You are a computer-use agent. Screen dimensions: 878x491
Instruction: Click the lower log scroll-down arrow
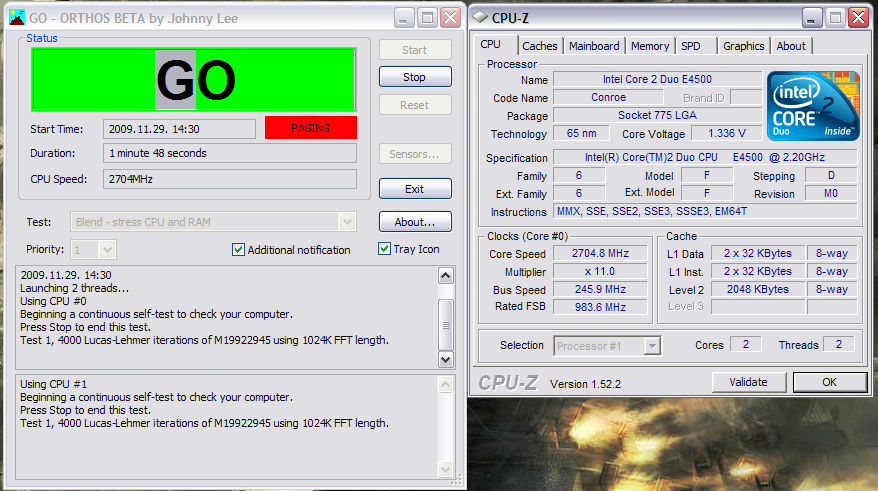click(x=446, y=469)
